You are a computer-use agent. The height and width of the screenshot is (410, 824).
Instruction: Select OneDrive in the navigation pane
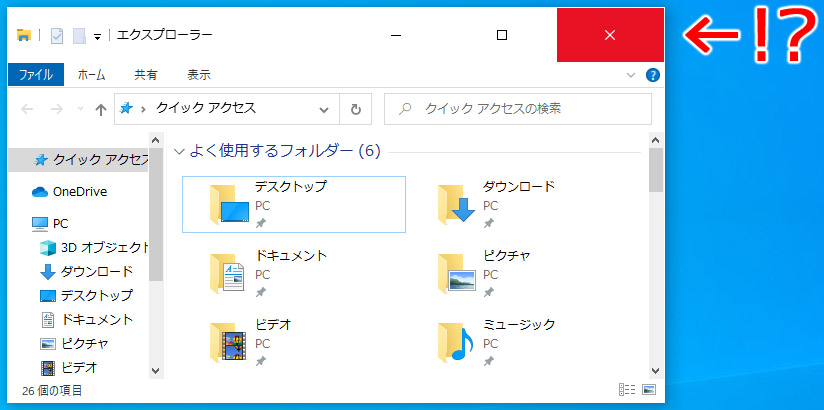69,192
